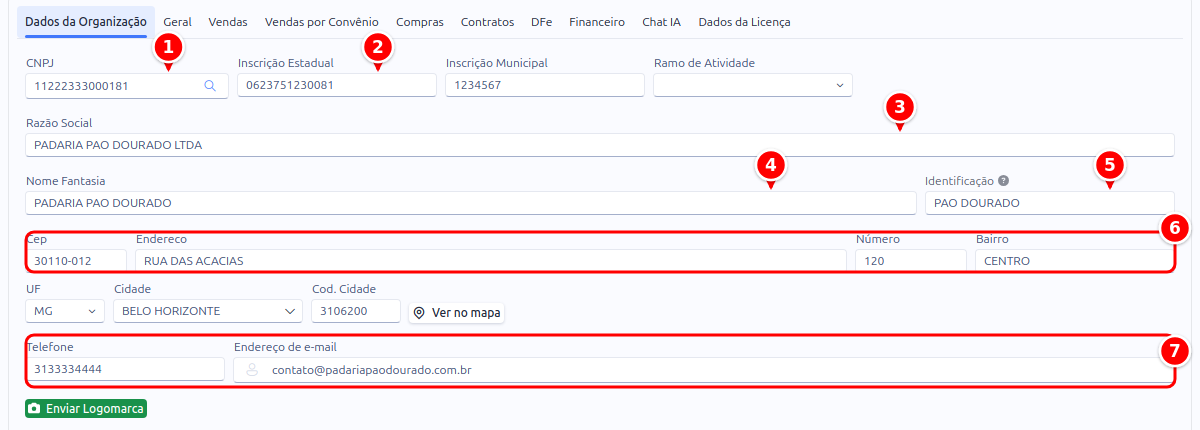The image size is (1200, 430).
Task: Go to the Compras tab
Action: [x=420, y=21]
